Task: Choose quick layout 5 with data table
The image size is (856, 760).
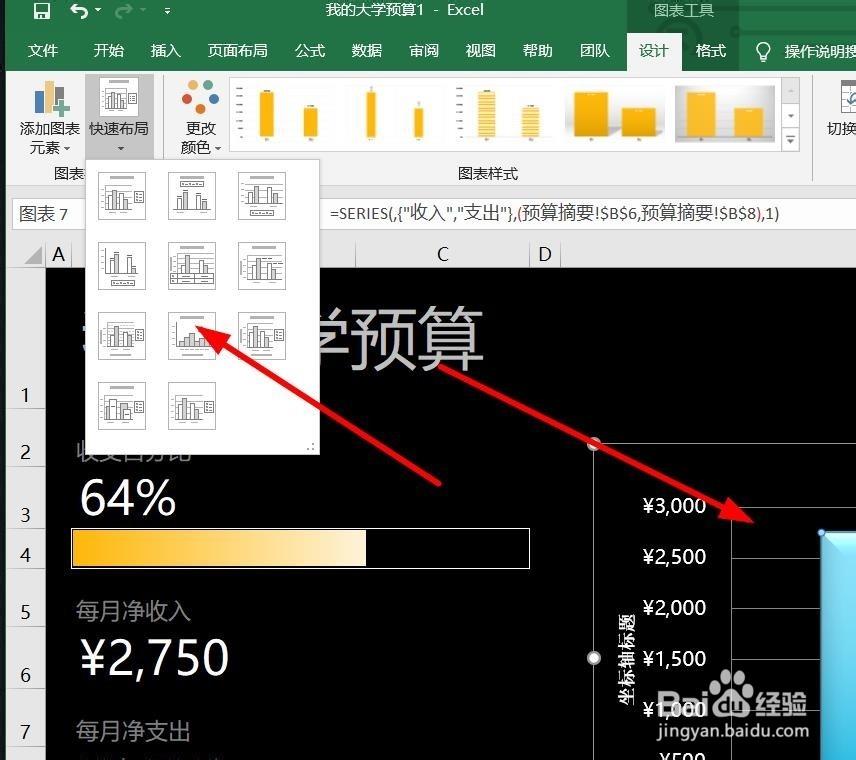Action: point(192,265)
